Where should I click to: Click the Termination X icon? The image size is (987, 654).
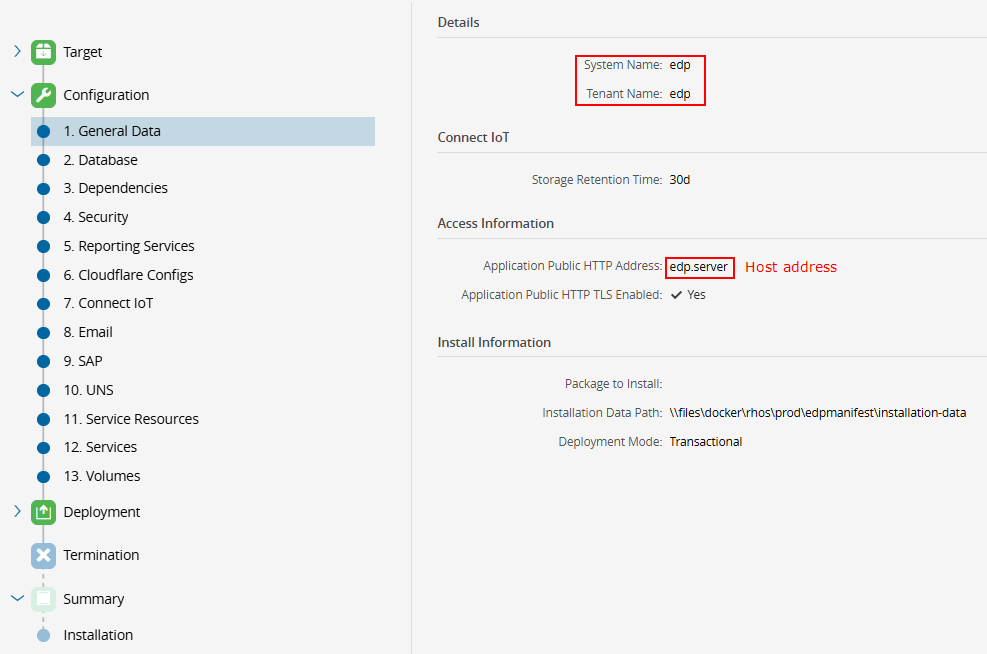click(43, 555)
